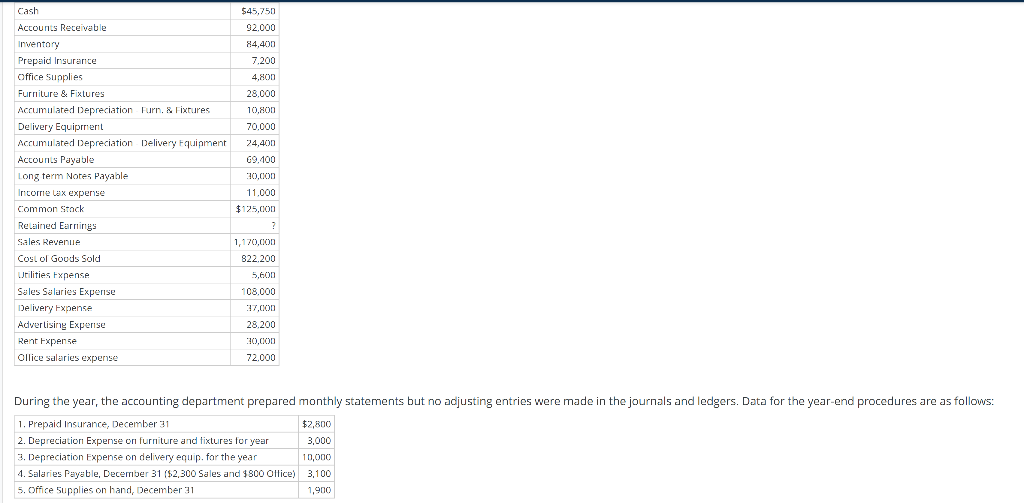Click the Long term Notes Payable amount
Viewport: 1024px width, 503px height.
pos(261,176)
